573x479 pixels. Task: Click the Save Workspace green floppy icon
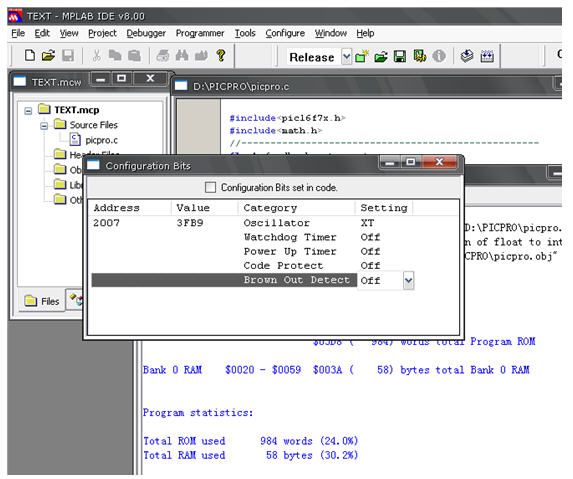coord(399,57)
